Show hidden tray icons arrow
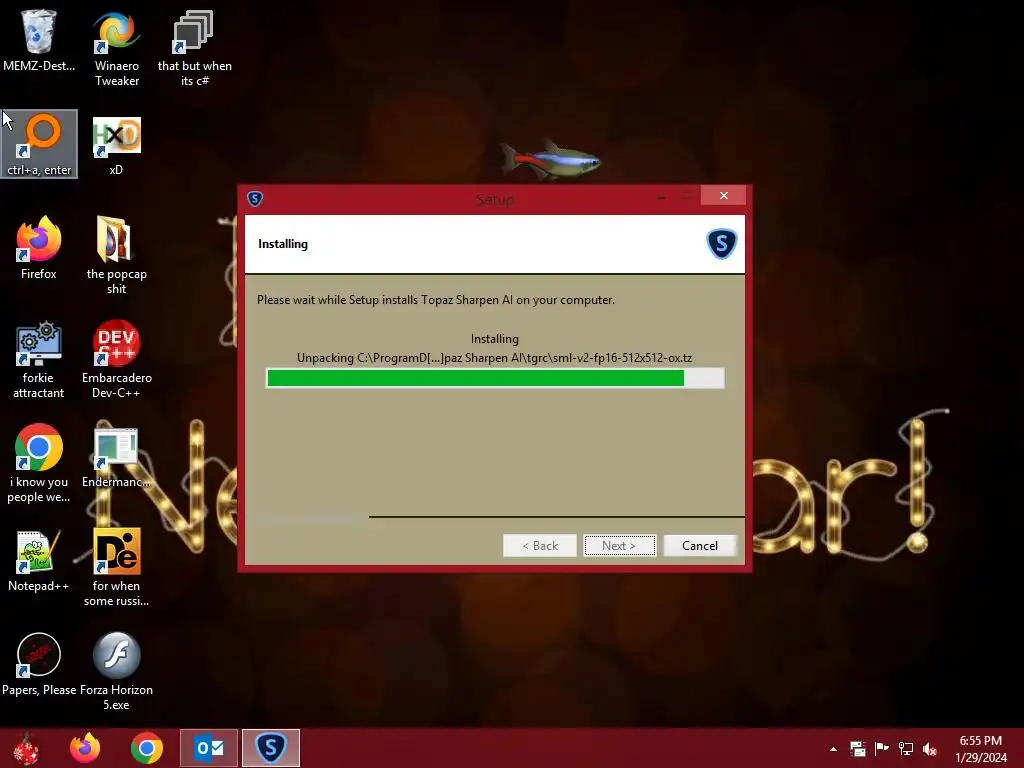Screen dimensions: 1024x768 (833, 749)
